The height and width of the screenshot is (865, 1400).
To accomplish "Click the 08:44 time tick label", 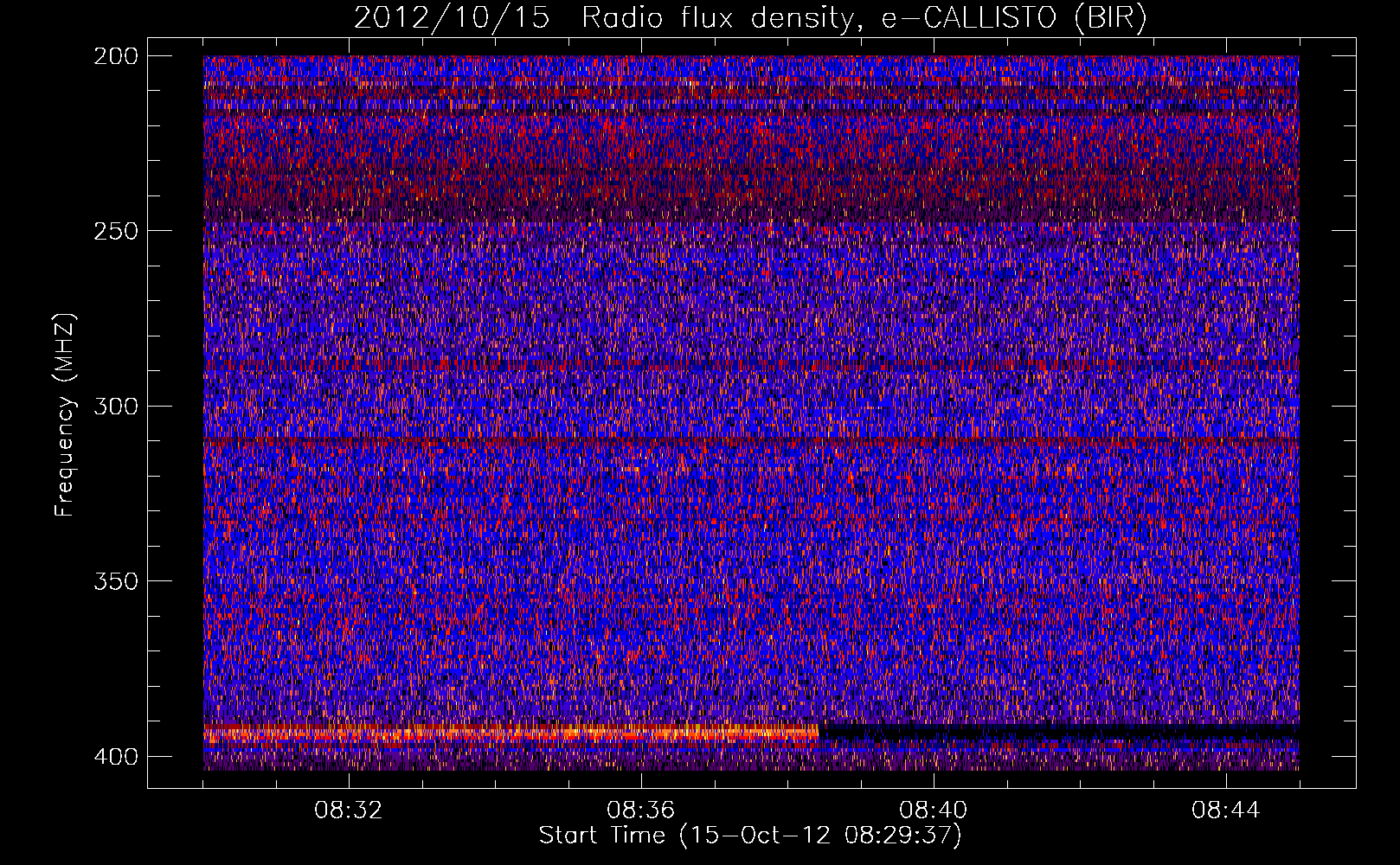I will 1226,811.
